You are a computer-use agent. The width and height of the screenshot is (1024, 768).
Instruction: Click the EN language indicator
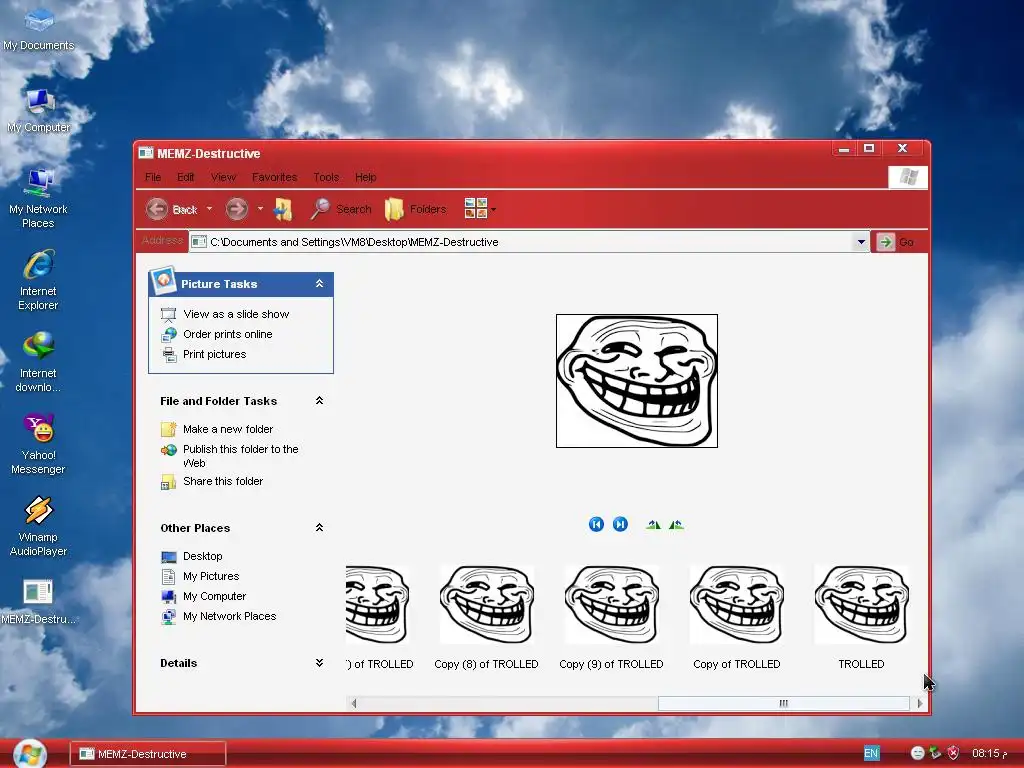871,754
